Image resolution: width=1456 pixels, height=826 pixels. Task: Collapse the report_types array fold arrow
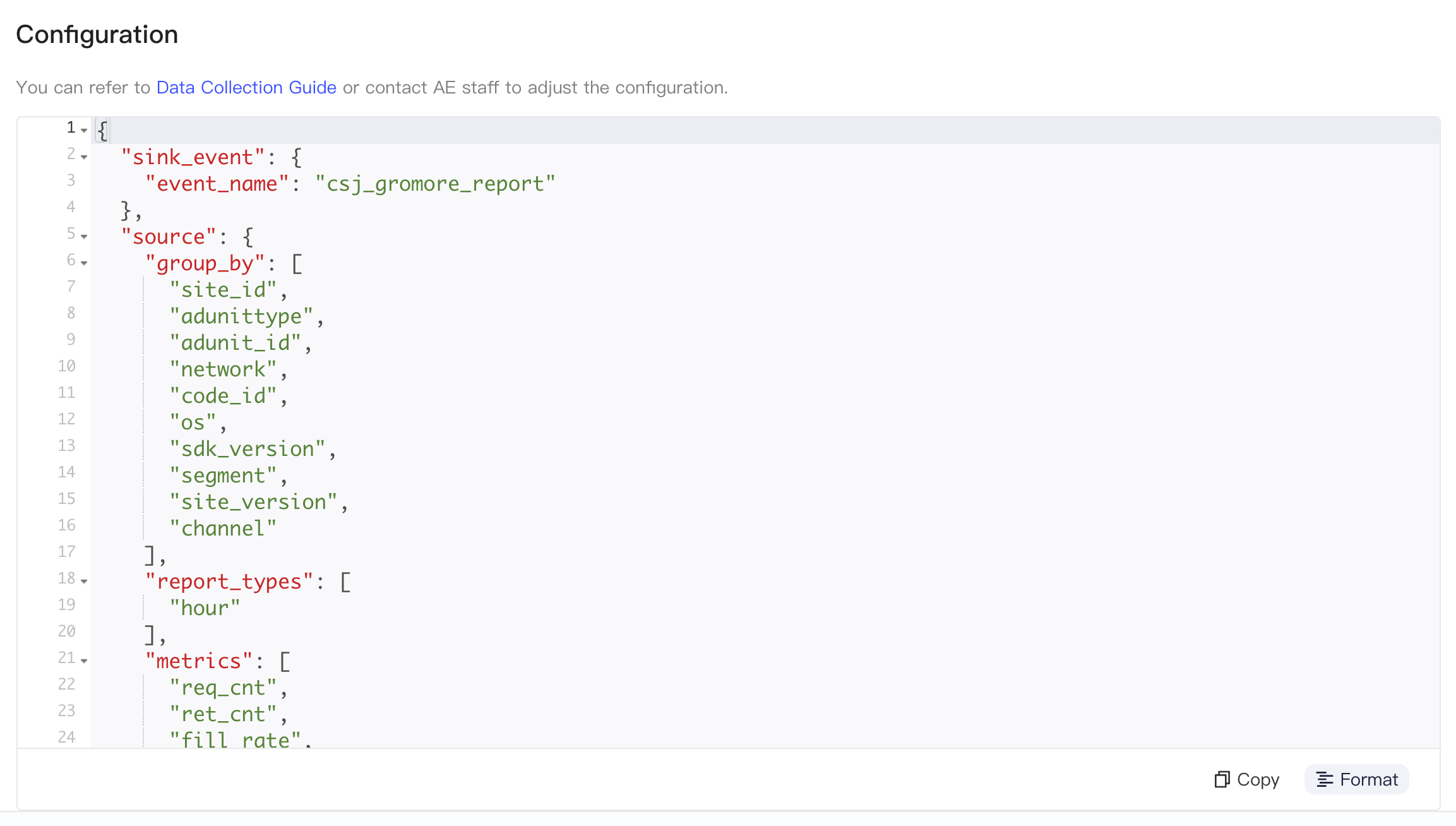(x=84, y=581)
